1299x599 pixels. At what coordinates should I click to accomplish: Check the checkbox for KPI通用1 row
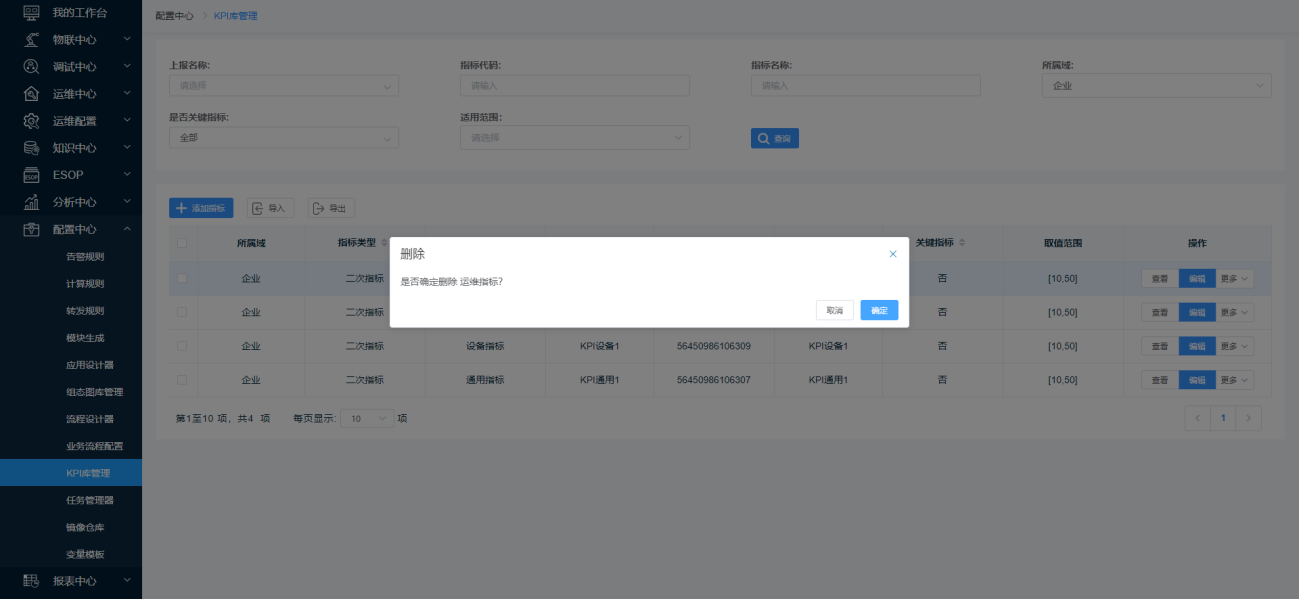click(x=182, y=380)
